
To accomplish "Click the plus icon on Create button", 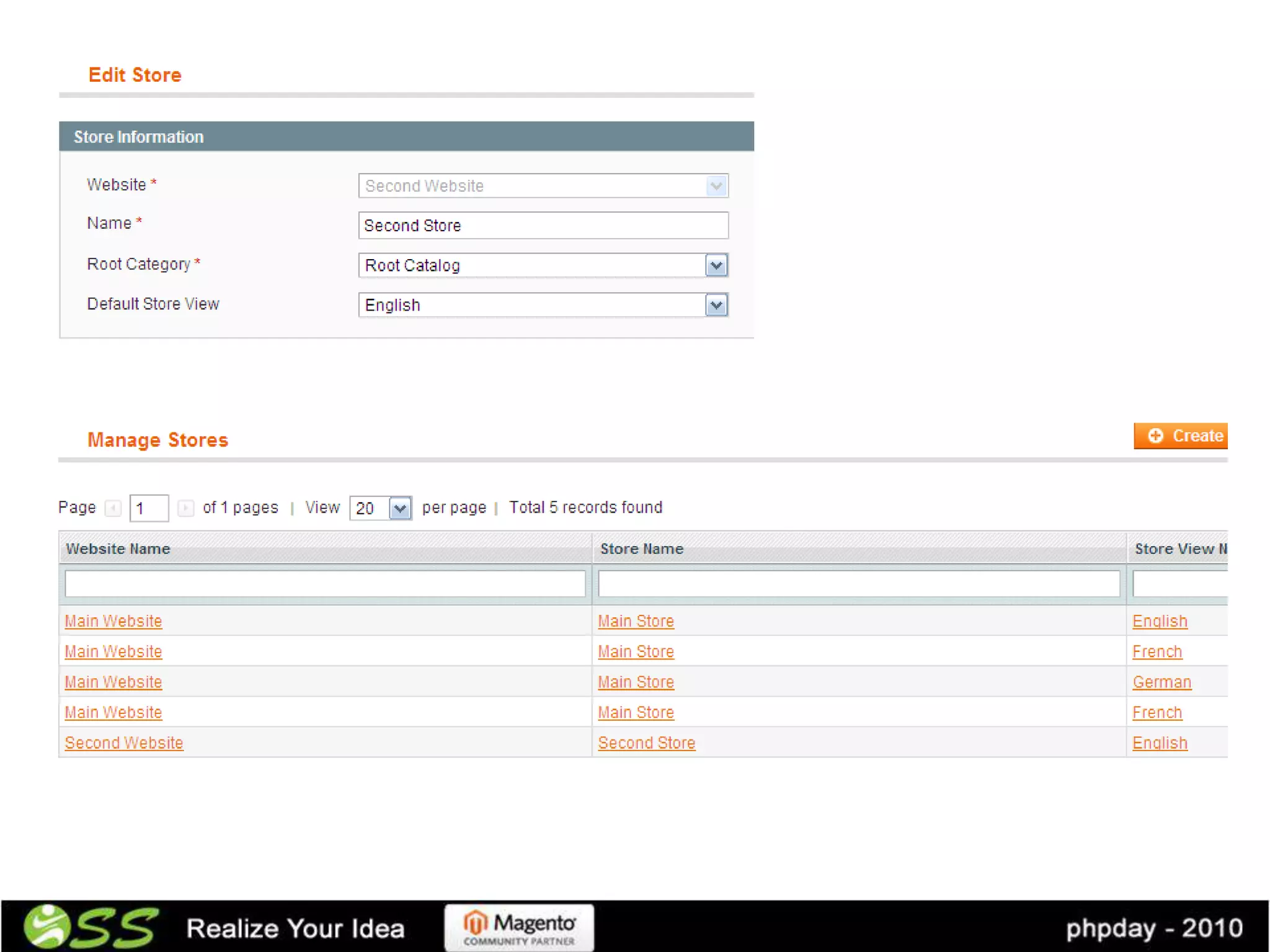I will (1155, 436).
